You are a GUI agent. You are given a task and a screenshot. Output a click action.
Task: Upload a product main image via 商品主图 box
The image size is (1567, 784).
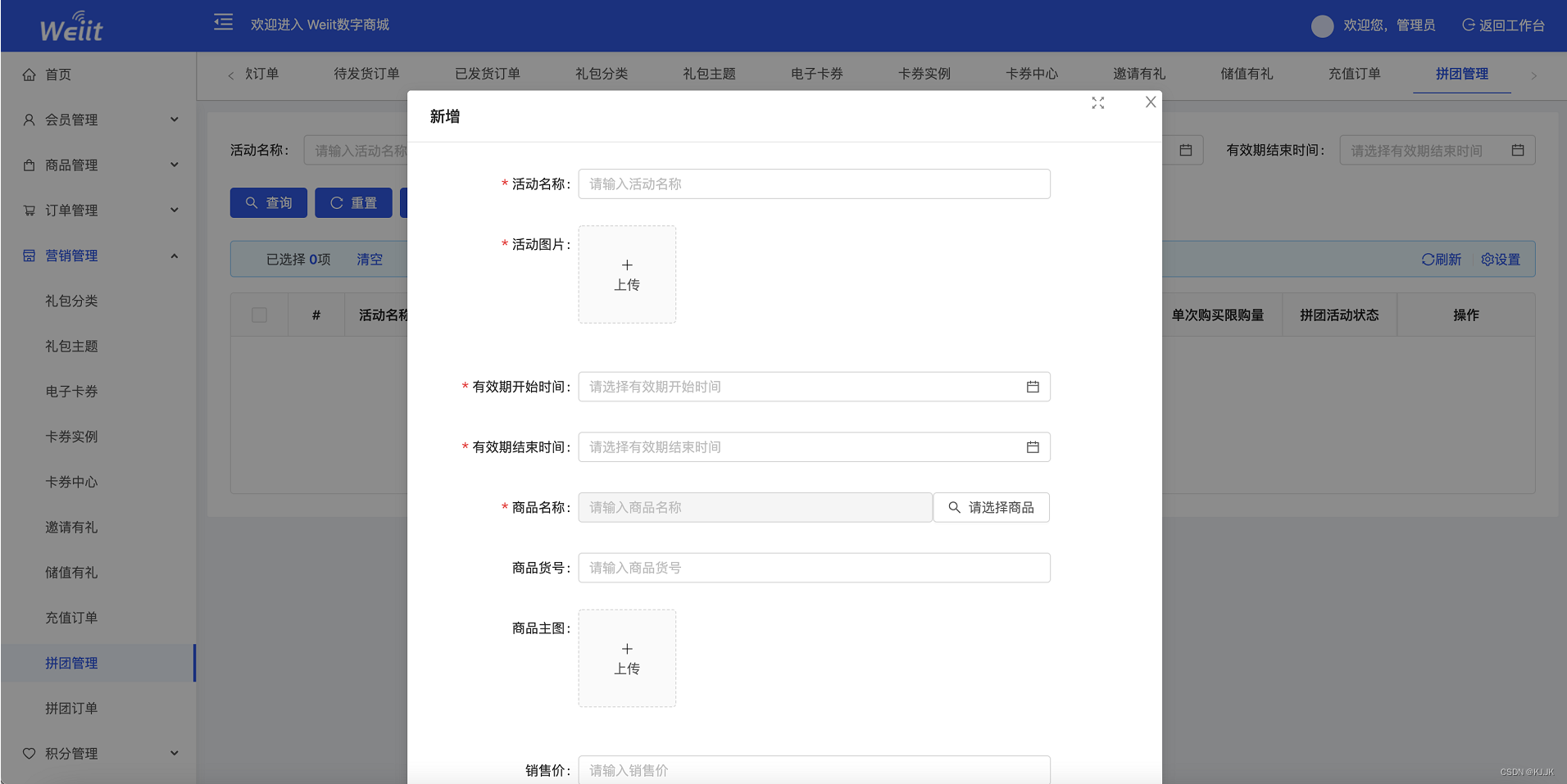coord(627,658)
